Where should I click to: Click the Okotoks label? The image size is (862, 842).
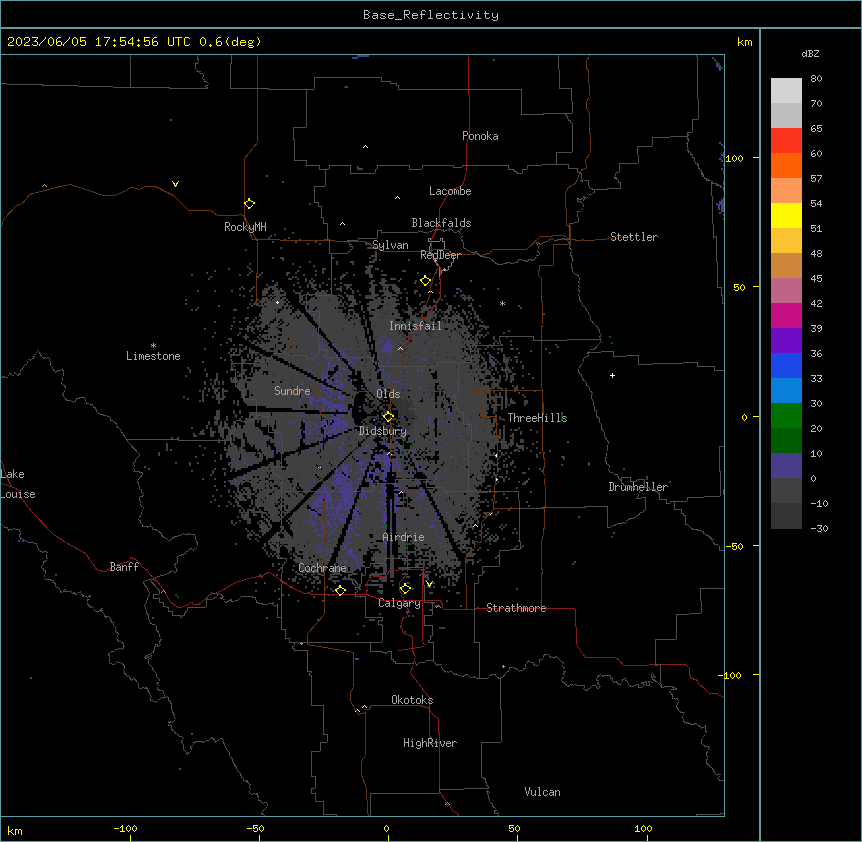(412, 700)
